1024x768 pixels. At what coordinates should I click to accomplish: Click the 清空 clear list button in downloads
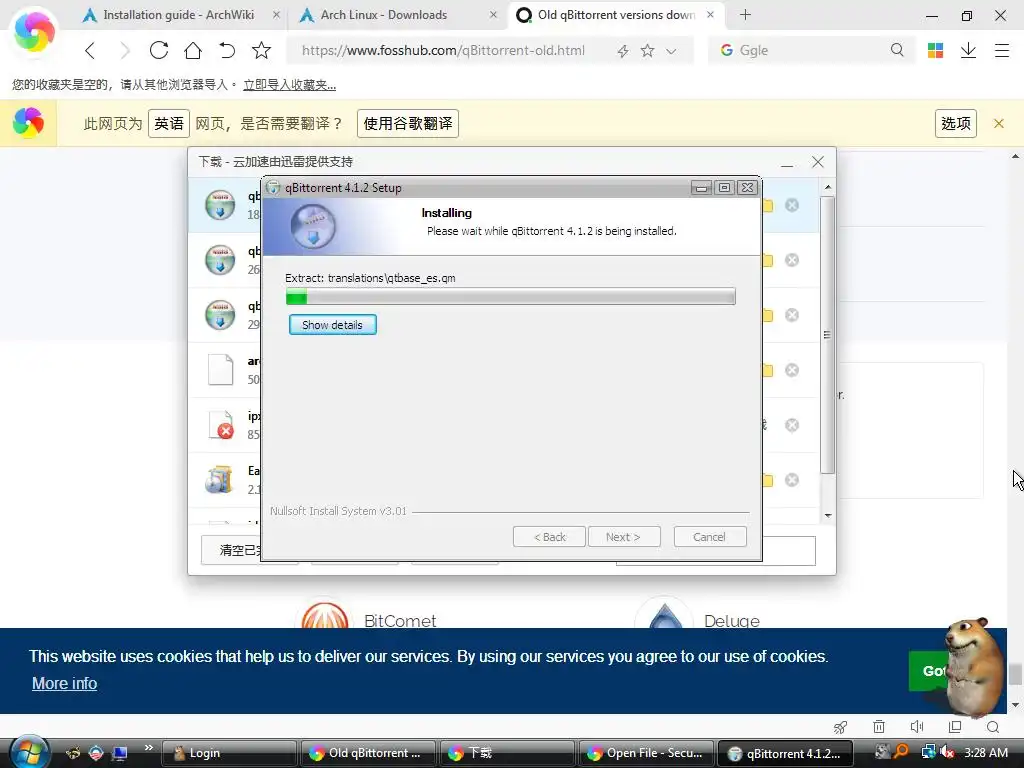tap(231, 550)
